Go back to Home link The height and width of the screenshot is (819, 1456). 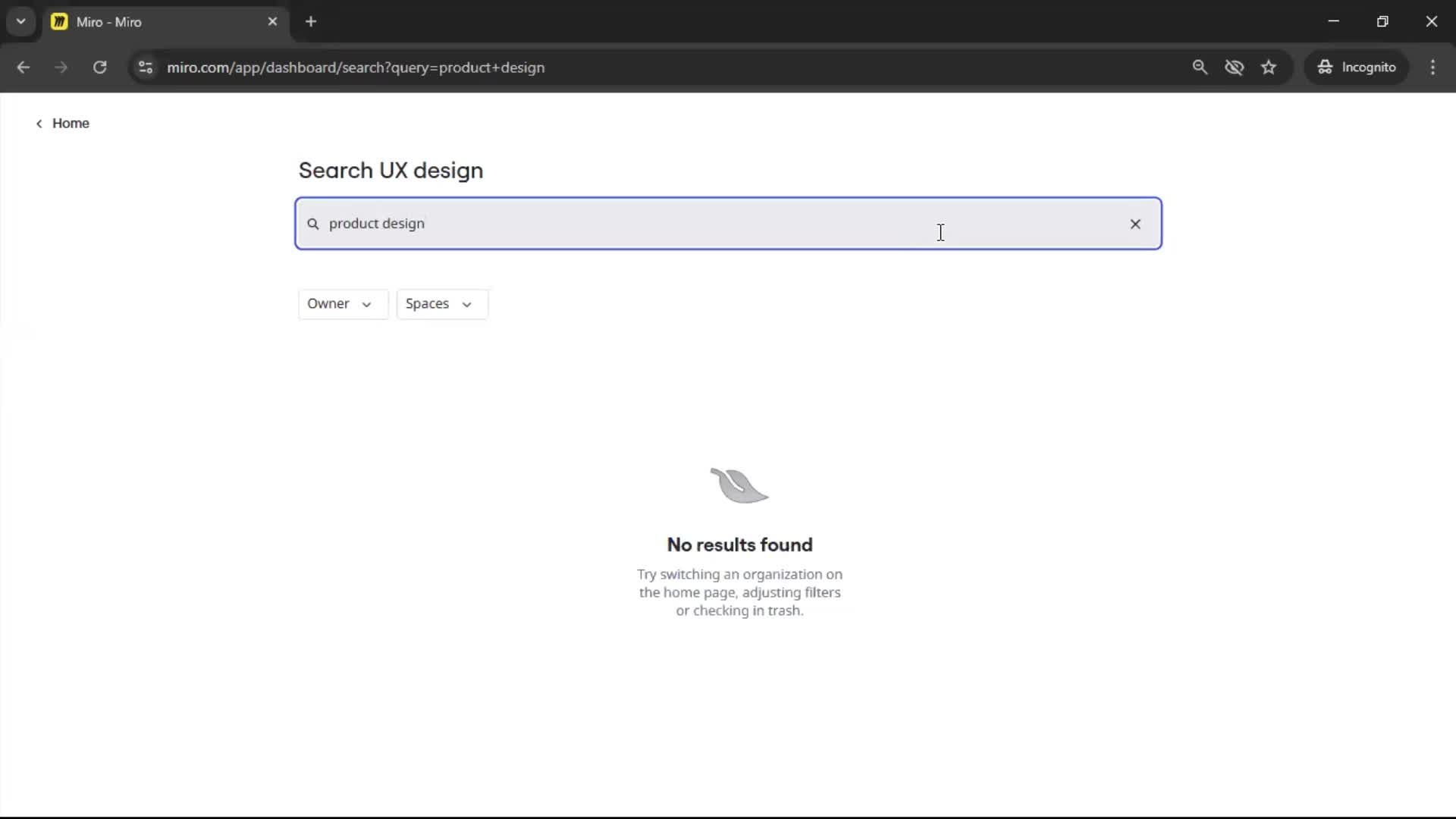click(62, 123)
